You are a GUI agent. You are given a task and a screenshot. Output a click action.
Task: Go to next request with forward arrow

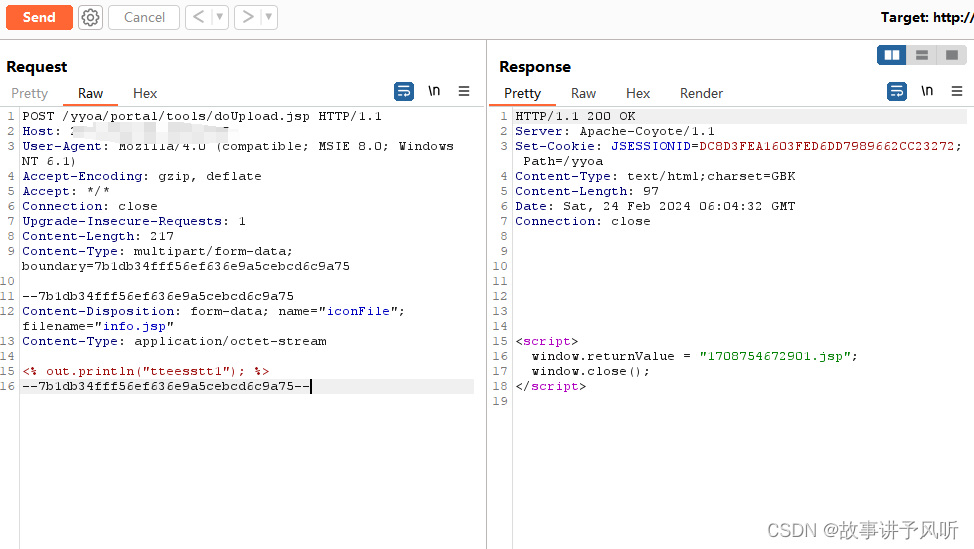click(x=248, y=17)
